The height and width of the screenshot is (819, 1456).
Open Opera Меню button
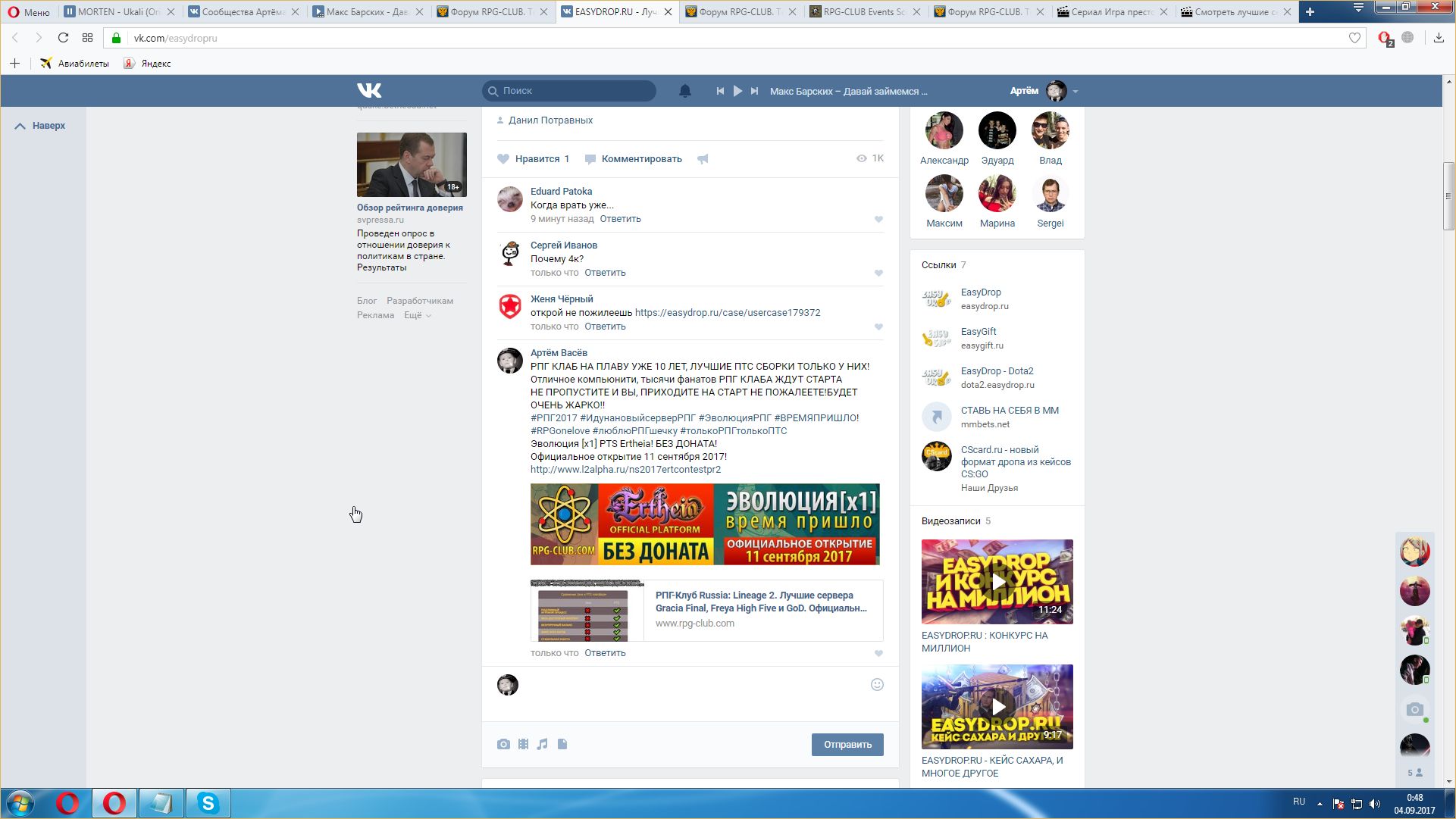29,12
